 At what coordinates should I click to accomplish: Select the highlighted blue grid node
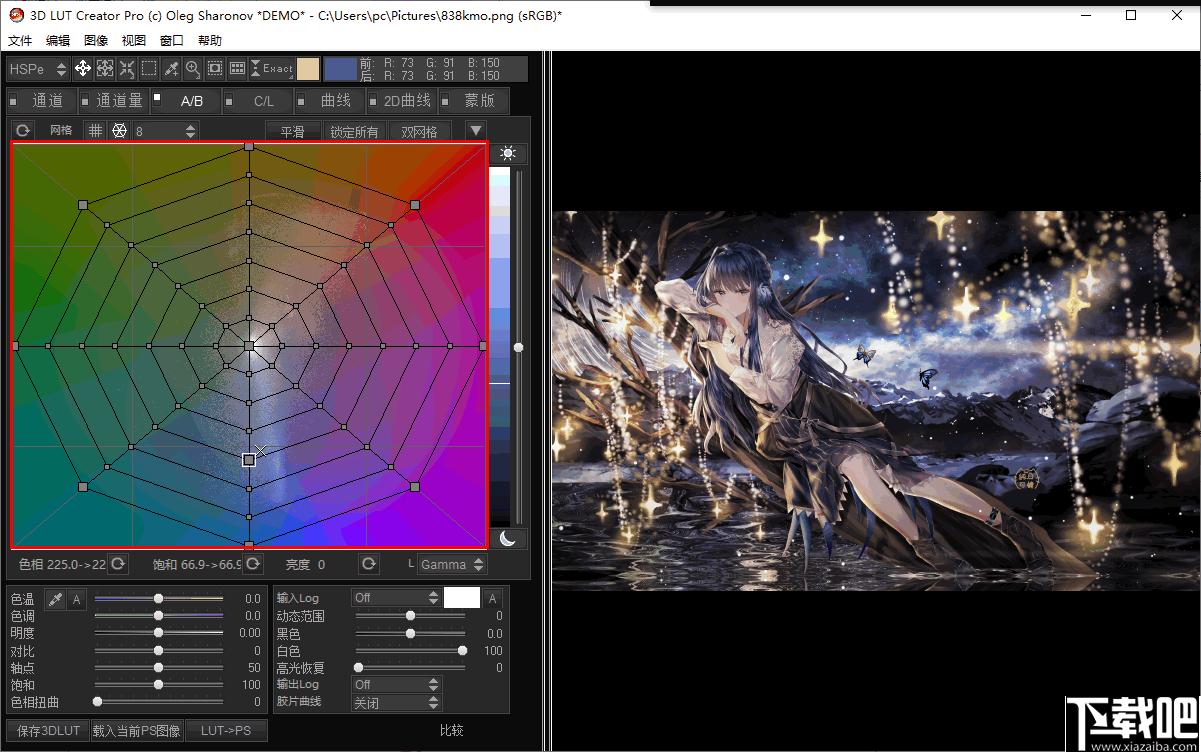pos(248,459)
